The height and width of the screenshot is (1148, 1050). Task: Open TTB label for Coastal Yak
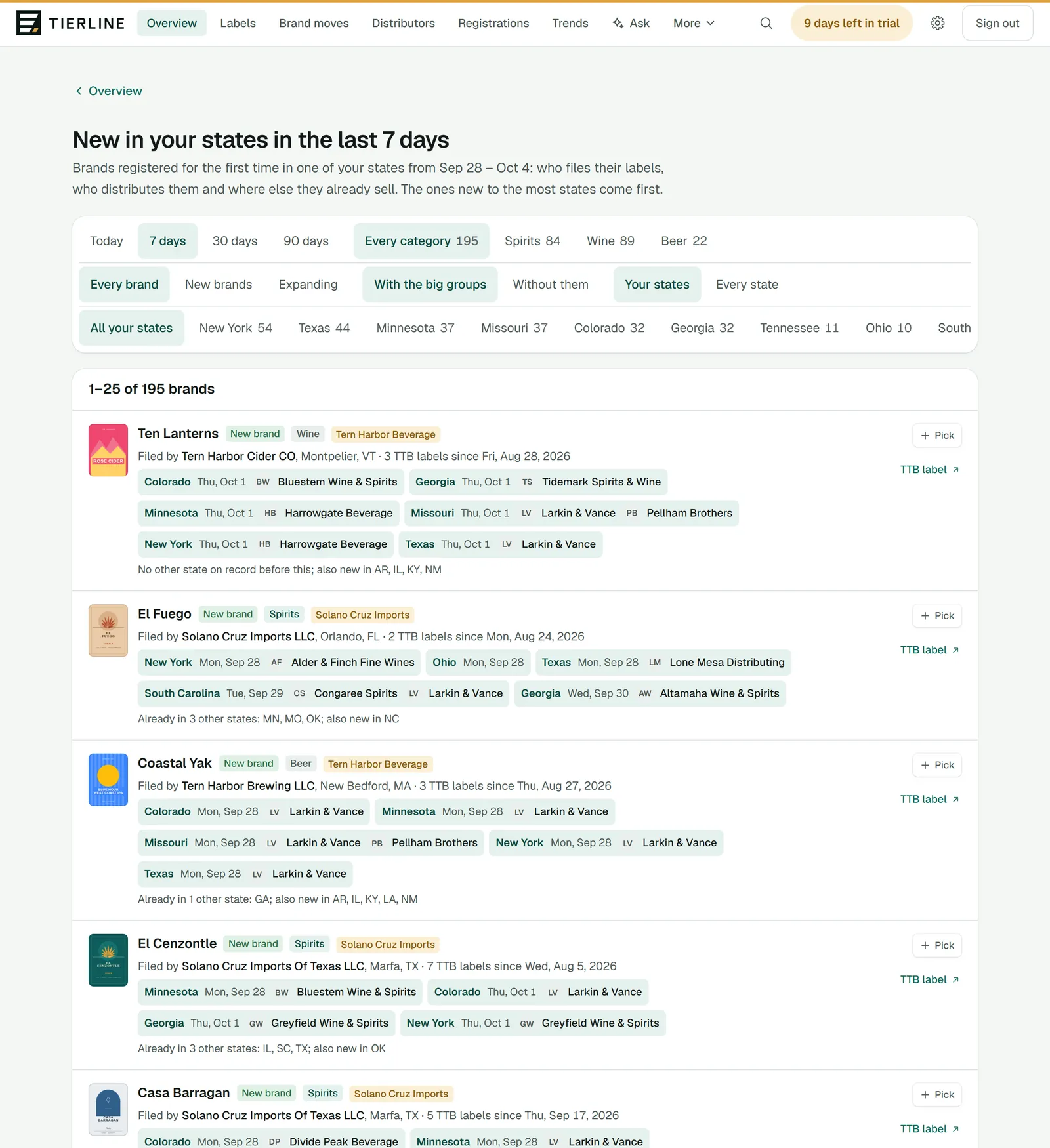930,799
